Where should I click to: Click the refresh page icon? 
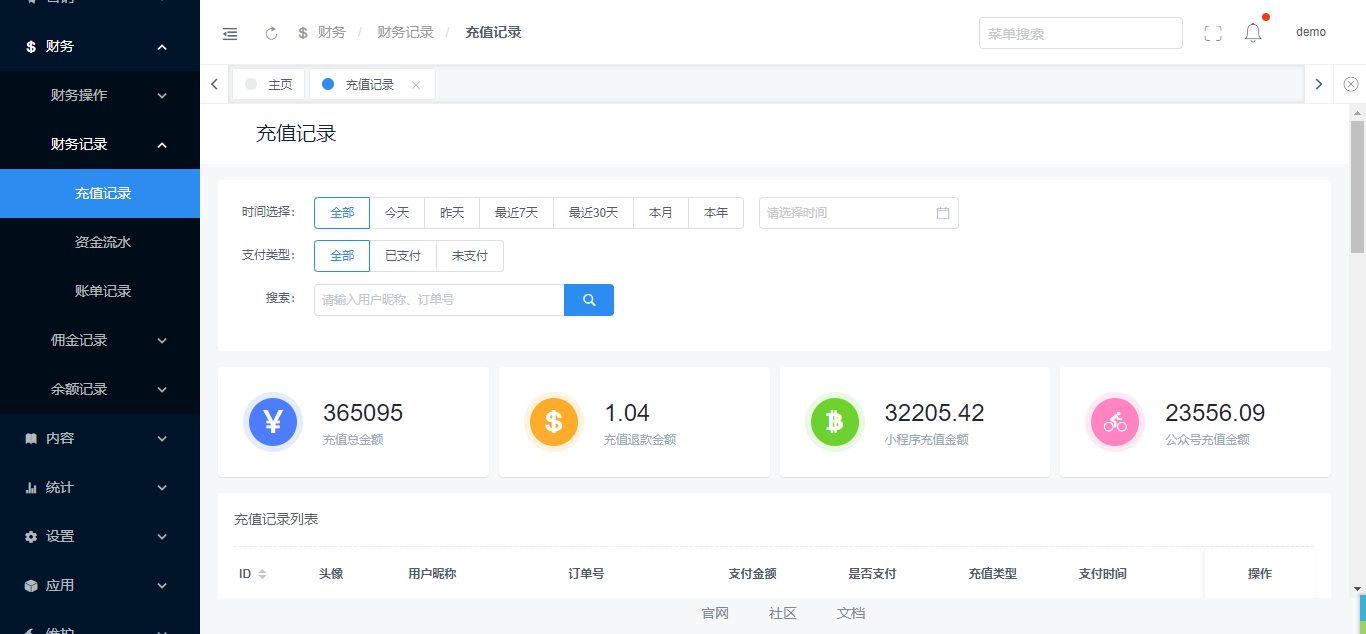coord(271,33)
